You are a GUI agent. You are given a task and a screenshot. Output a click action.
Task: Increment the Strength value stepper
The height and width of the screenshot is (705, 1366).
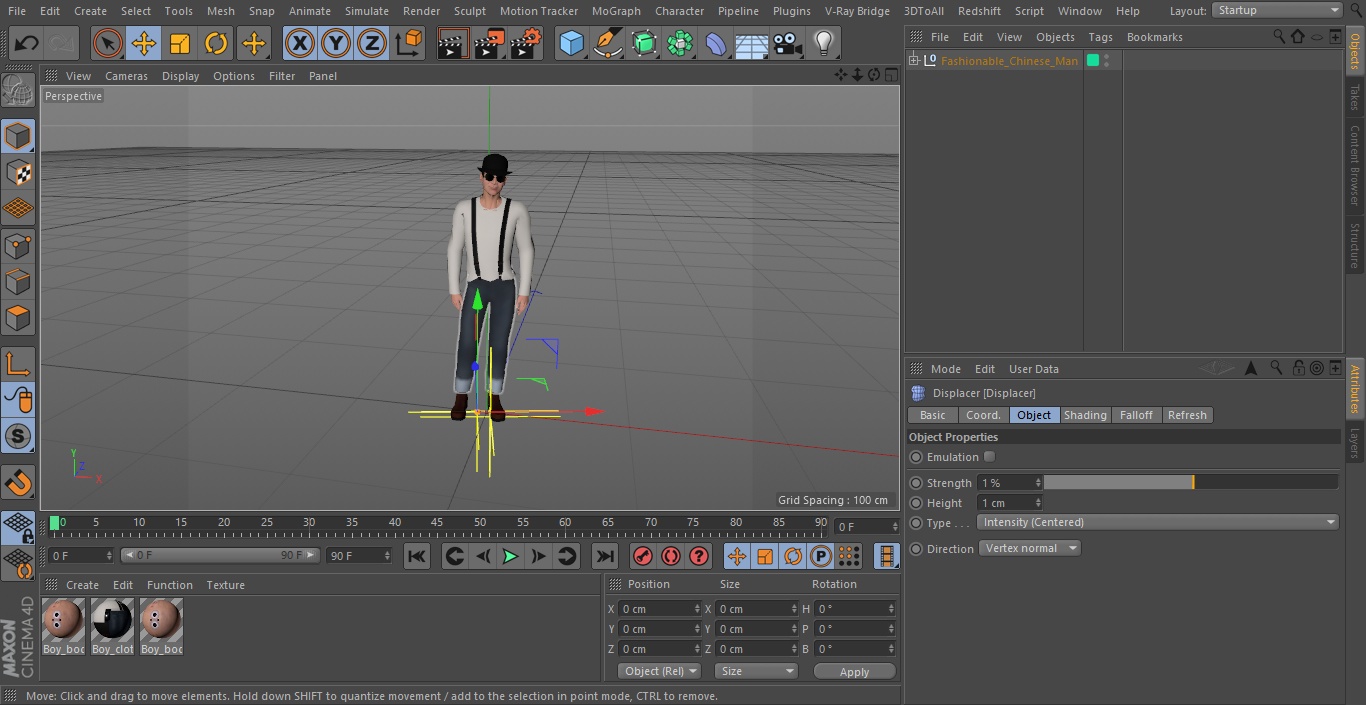pyautogui.click(x=1038, y=479)
